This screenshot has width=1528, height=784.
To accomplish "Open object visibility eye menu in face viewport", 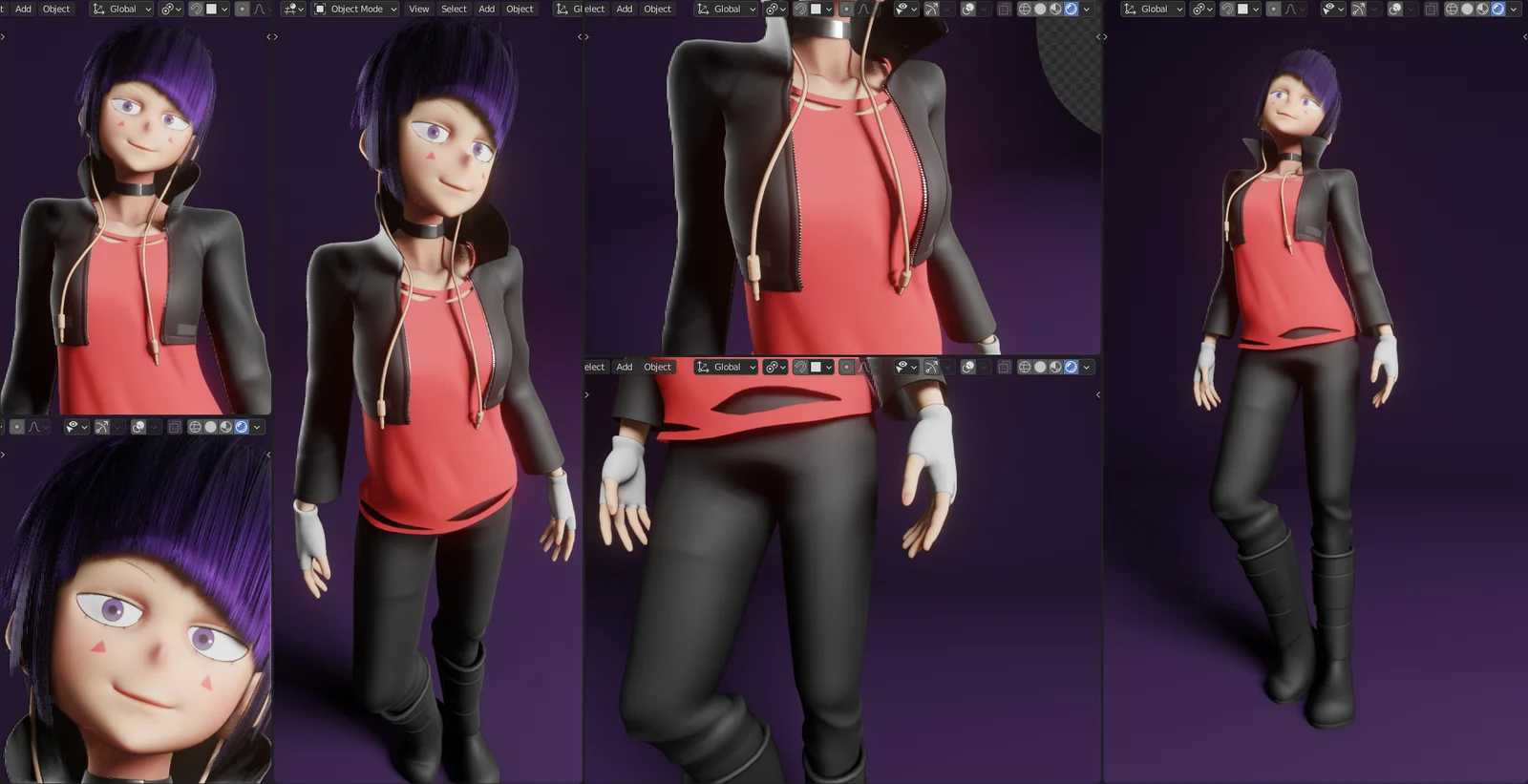I will [76, 427].
